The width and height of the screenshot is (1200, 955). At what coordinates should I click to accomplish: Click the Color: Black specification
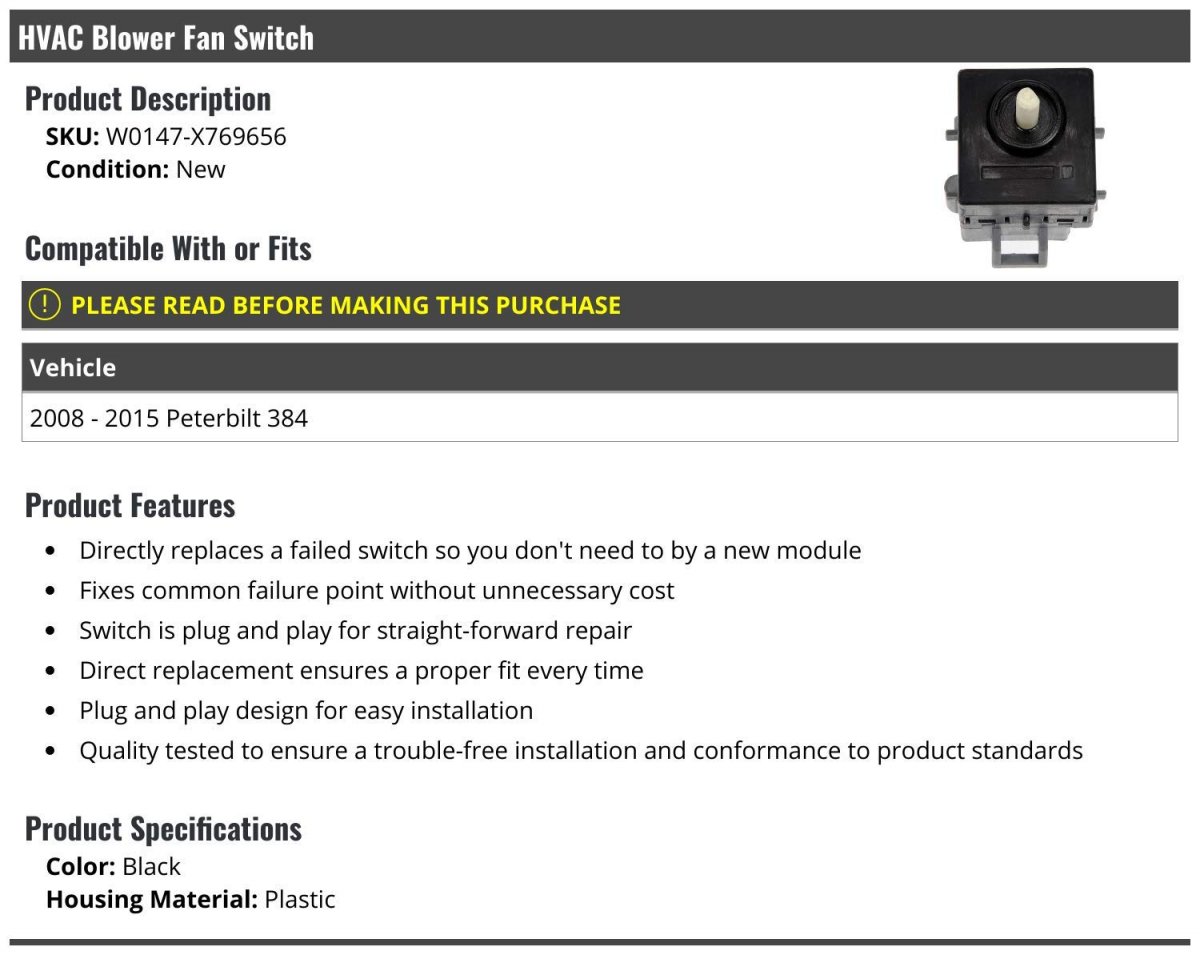point(114,866)
